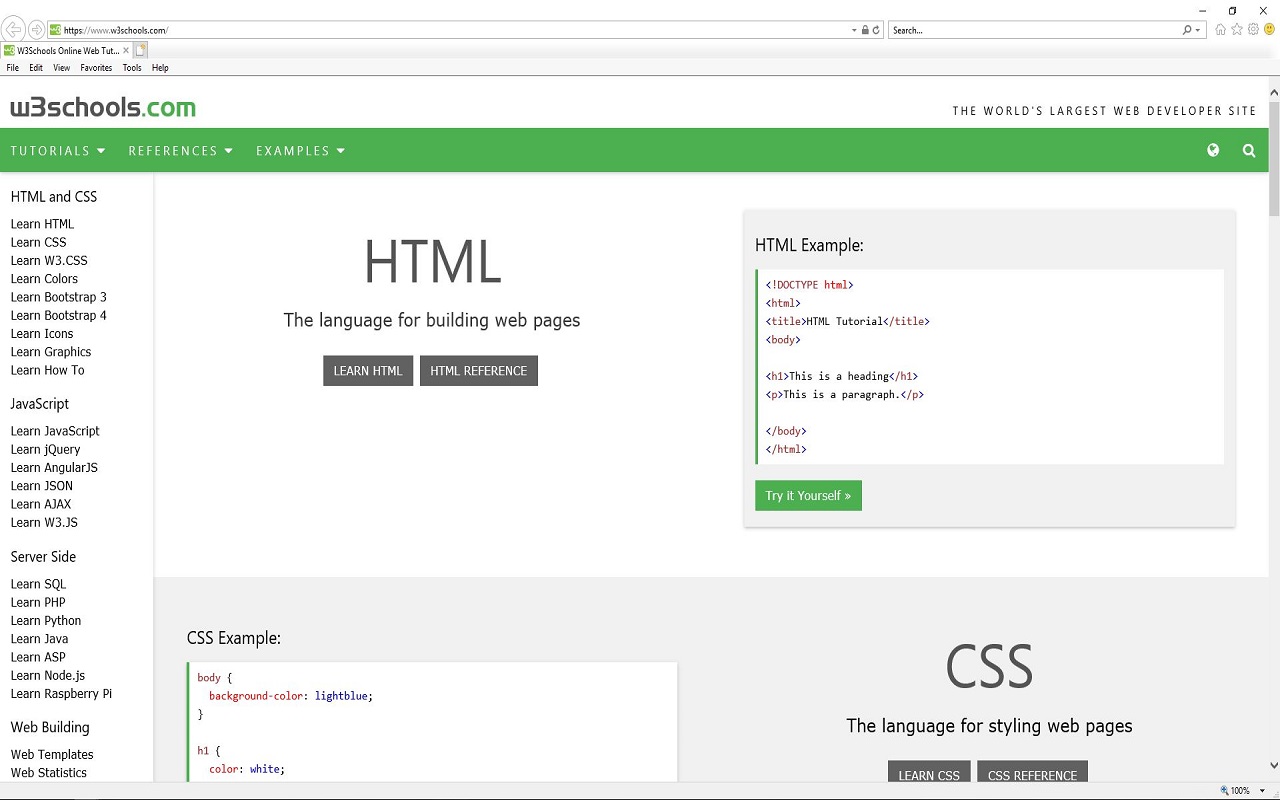1280x800 pixels.
Task: Open the Learn AngularJS sidebar link
Action: pyautogui.click(x=54, y=468)
